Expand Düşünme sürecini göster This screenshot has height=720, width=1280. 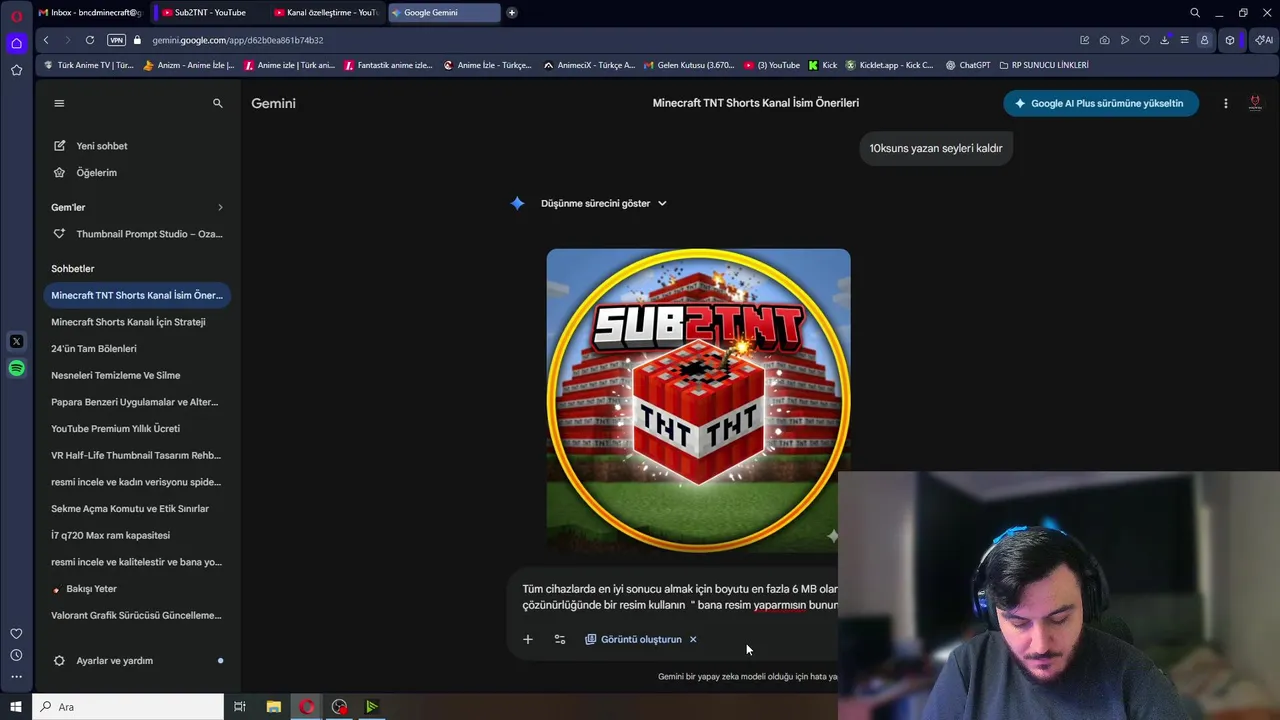pos(604,203)
